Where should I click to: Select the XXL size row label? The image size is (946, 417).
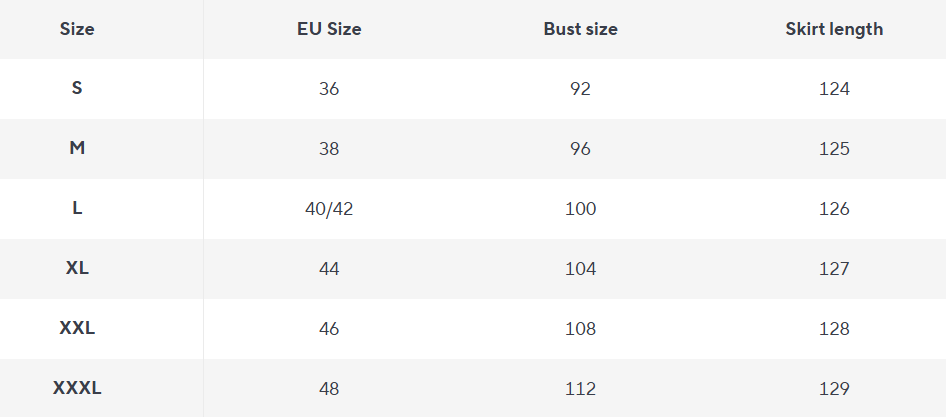77,328
